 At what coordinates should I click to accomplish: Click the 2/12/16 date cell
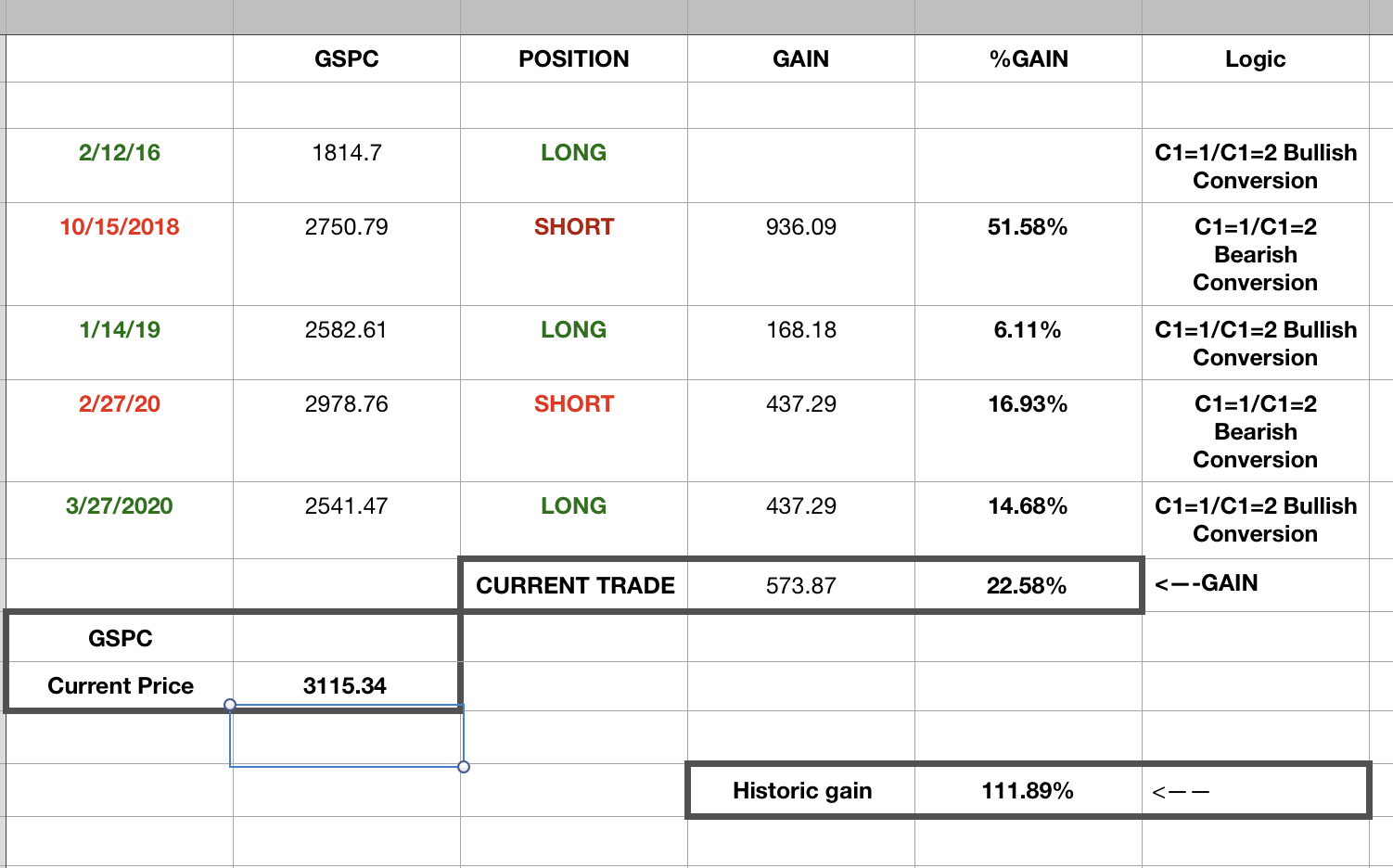[120, 153]
